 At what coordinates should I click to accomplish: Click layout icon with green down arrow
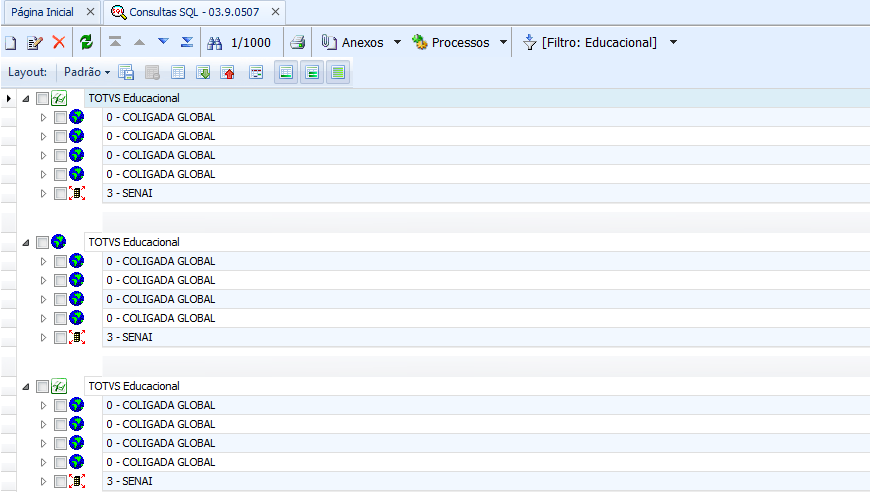tap(203, 73)
